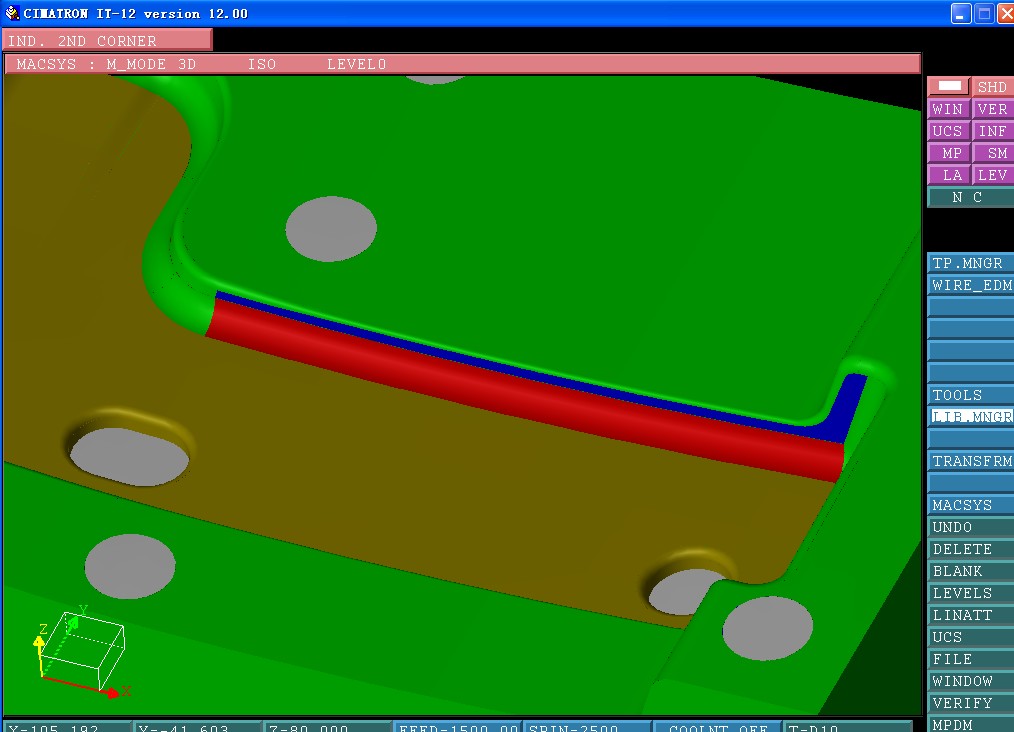This screenshot has width=1014, height=732.
Task: Click the UCS axis triad icon
Action: (x=83, y=651)
